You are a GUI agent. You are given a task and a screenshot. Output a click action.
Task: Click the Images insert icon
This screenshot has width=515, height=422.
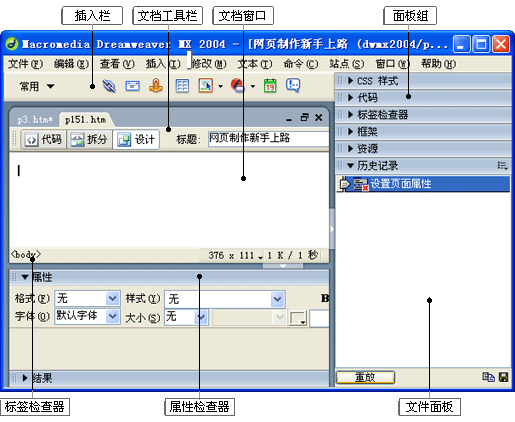(x=206, y=86)
